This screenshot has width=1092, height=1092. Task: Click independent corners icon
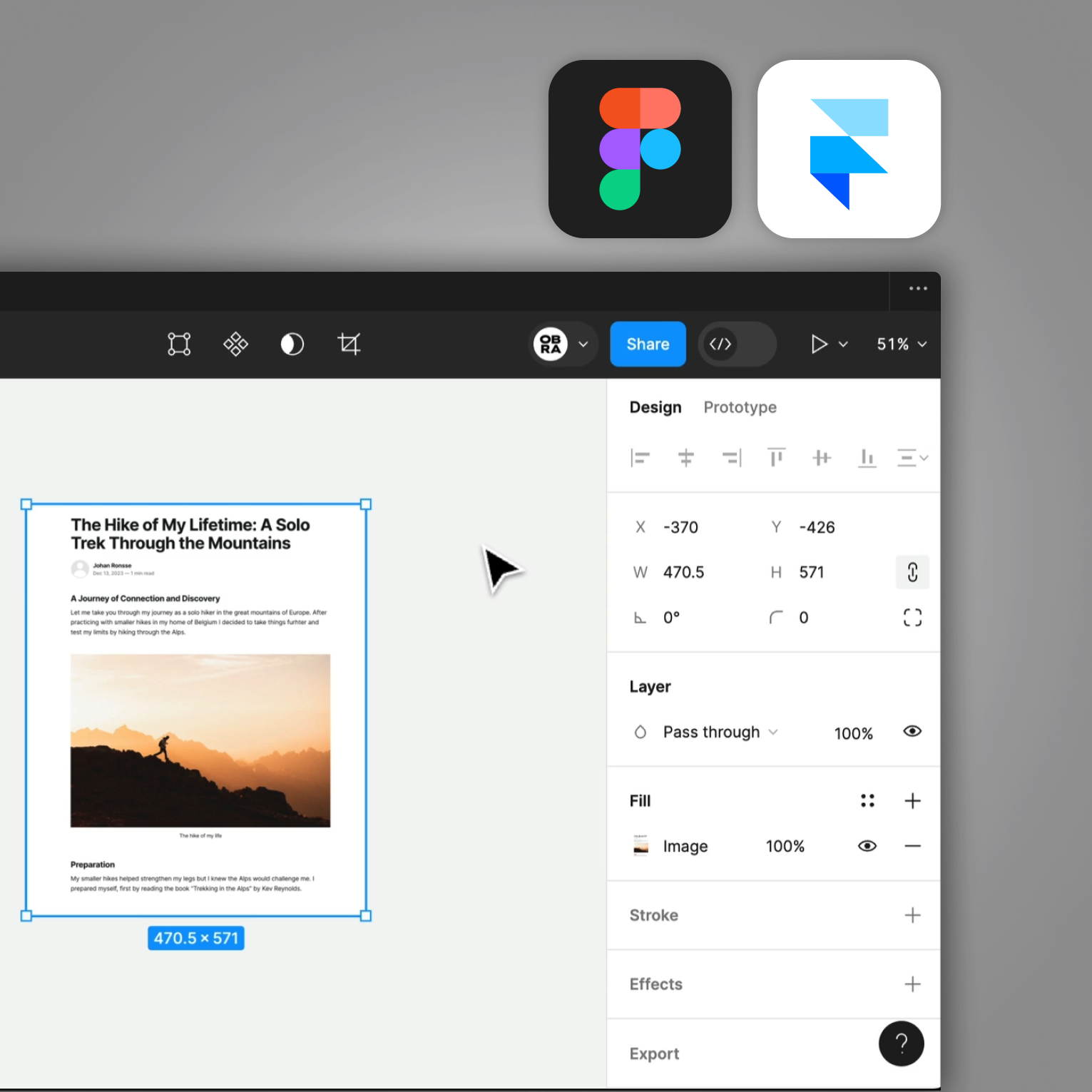pos(912,618)
